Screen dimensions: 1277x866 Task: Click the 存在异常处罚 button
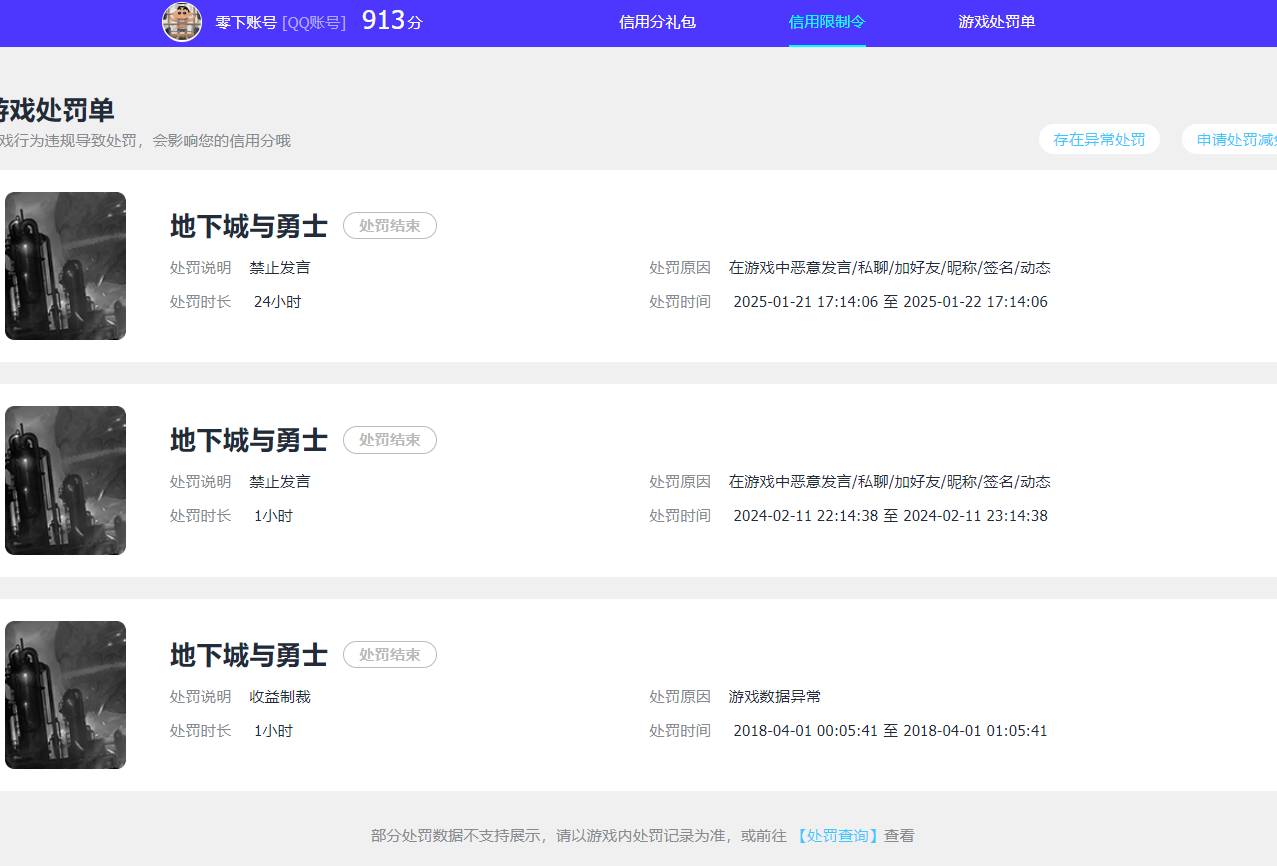point(1099,139)
